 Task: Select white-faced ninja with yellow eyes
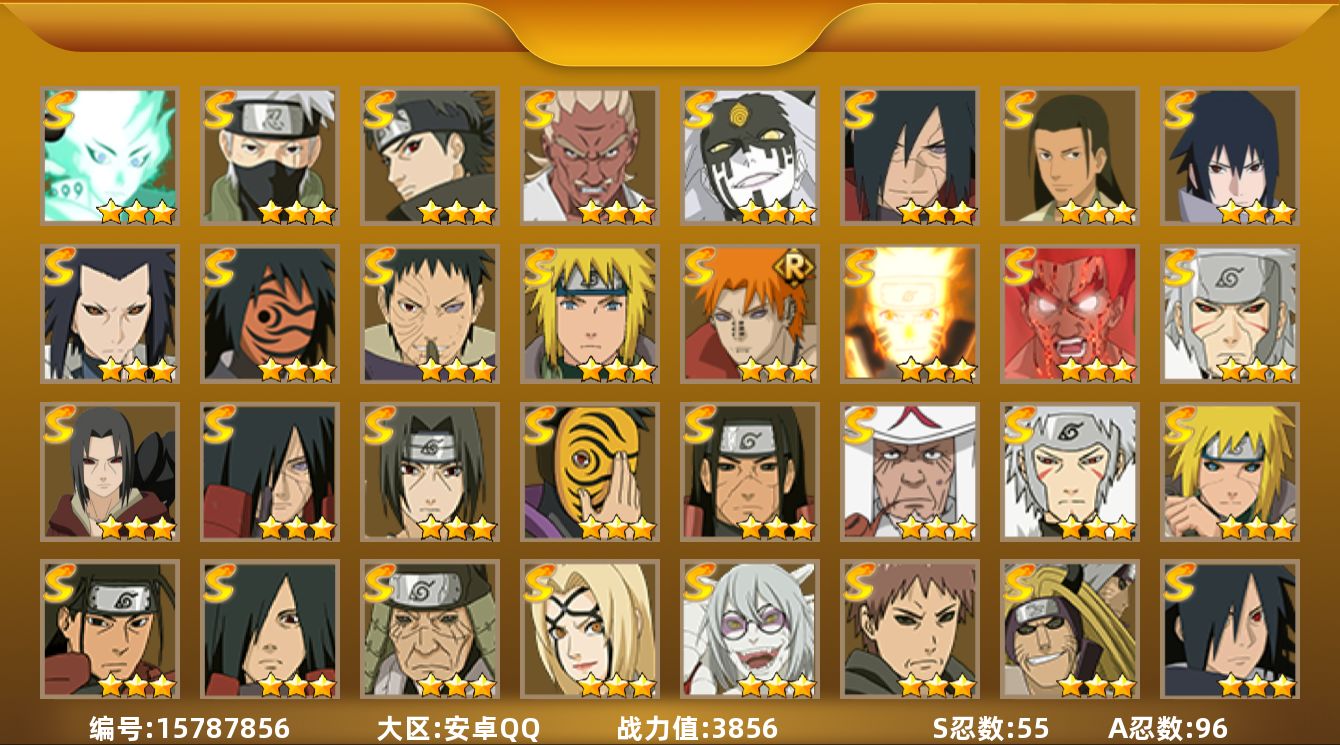(x=750, y=155)
